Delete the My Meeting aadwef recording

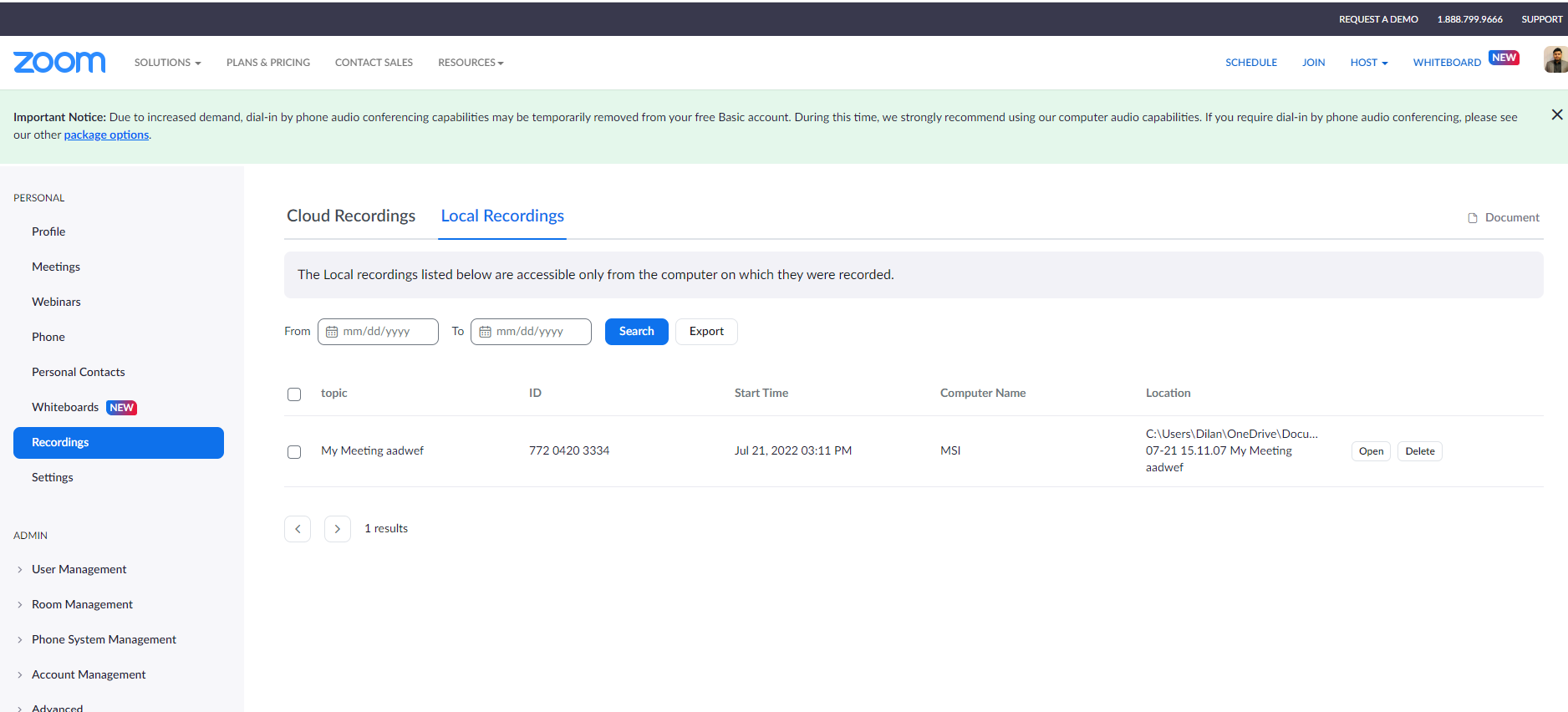(x=1420, y=451)
